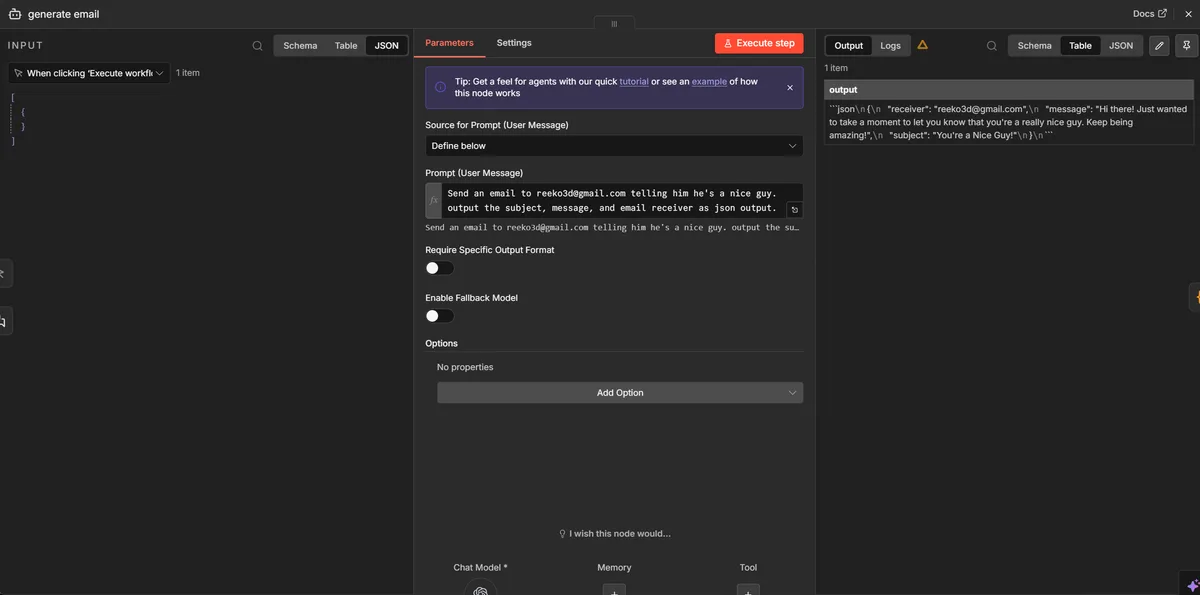Open the tutorial link in the tip banner
1200x595 pixels.
tap(634, 81)
